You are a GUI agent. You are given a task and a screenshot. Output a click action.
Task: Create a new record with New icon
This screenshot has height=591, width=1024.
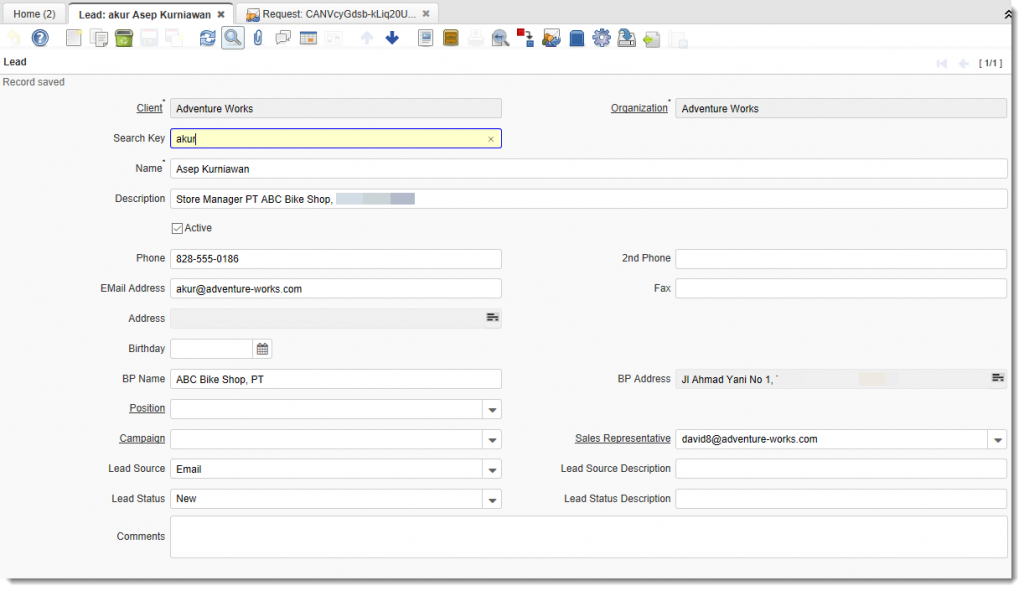coord(74,39)
